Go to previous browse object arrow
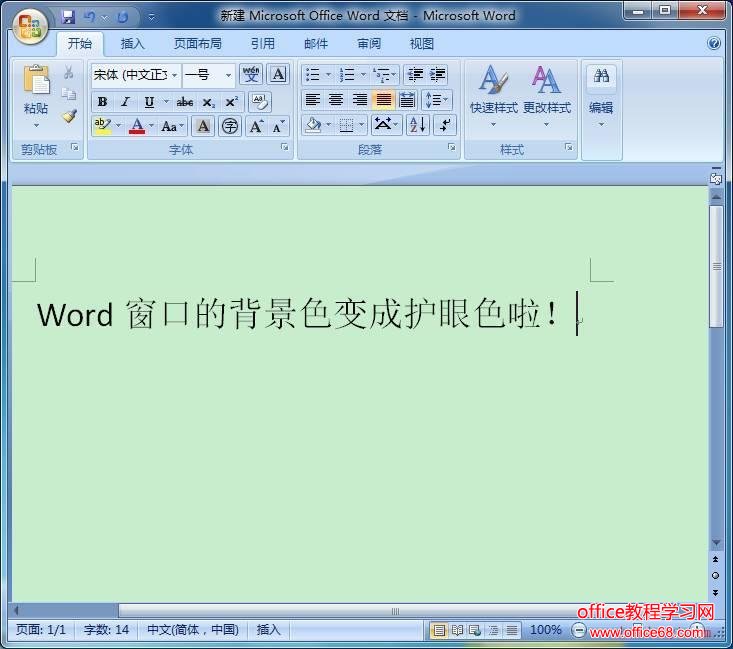 pos(715,559)
